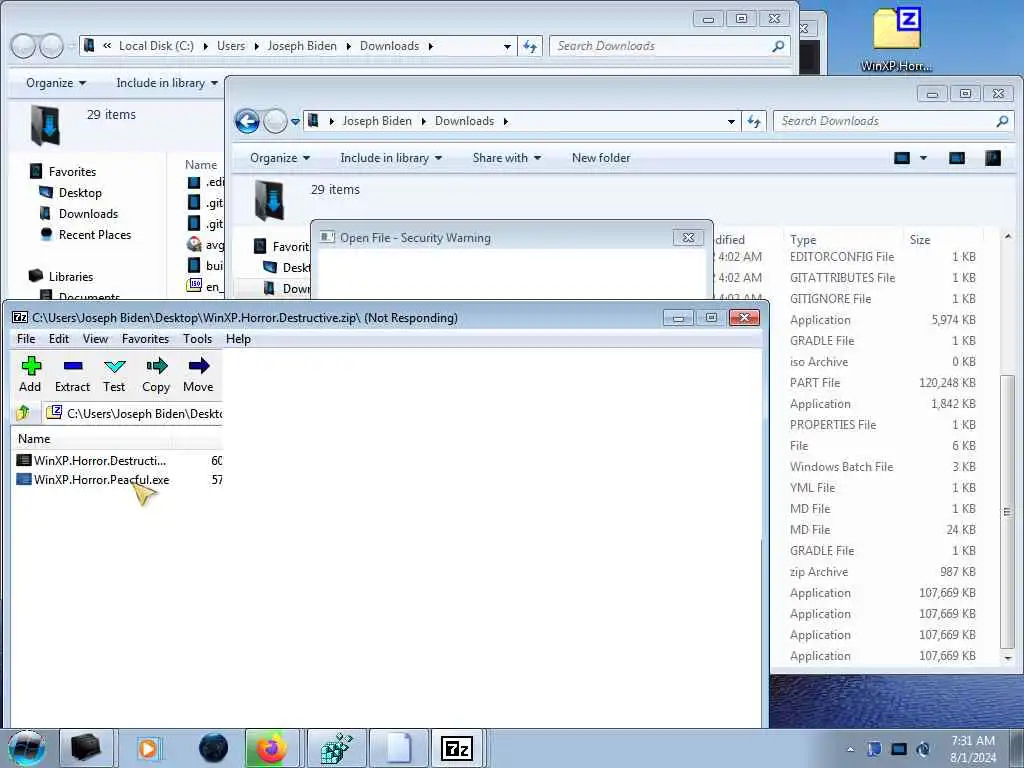Open the view options dropdown arrow

click(923, 158)
